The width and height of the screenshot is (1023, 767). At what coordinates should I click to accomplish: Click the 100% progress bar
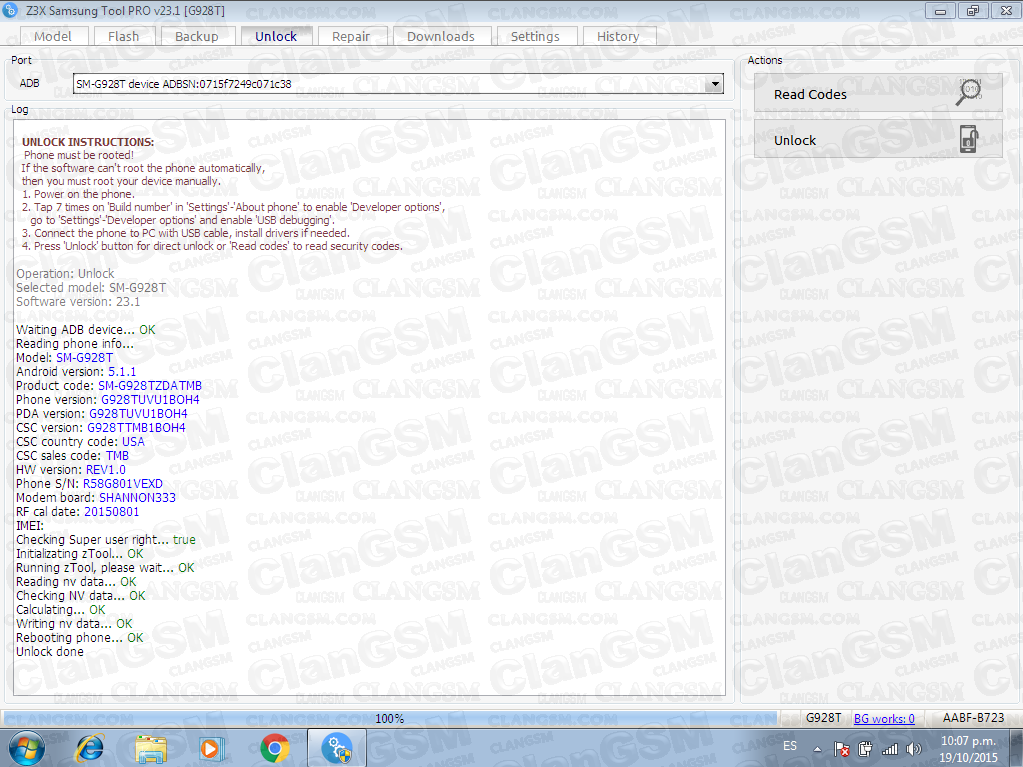(390, 718)
